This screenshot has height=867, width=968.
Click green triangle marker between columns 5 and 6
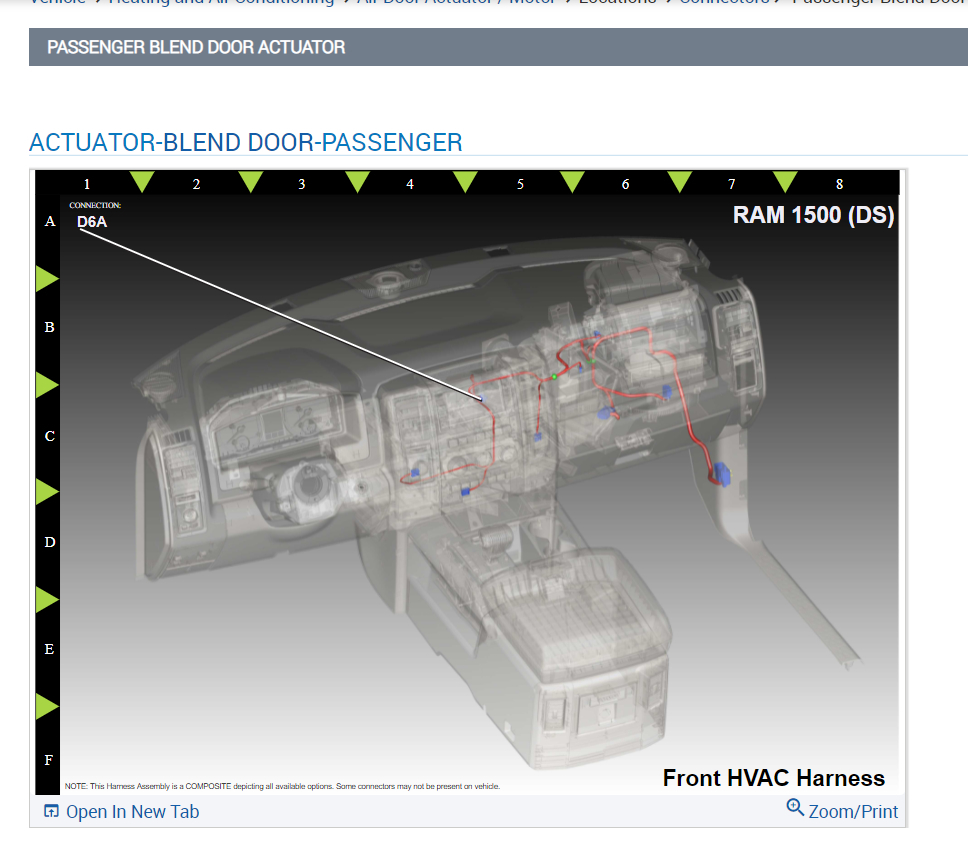(x=572, y=182)
